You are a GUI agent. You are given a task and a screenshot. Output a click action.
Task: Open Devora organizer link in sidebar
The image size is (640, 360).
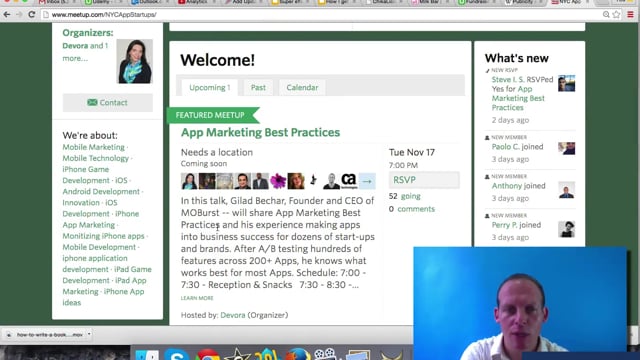(x=75, y=46)
